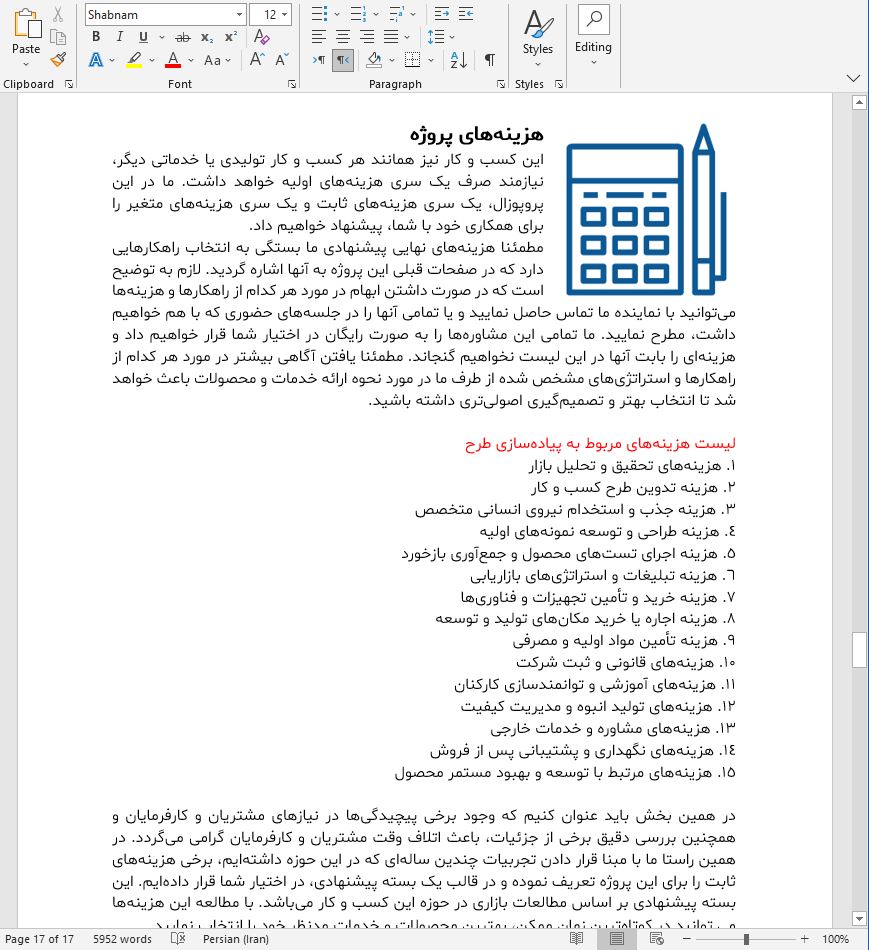Open the Font dialog launcher
869x950 pixels.
click(292, 84)
